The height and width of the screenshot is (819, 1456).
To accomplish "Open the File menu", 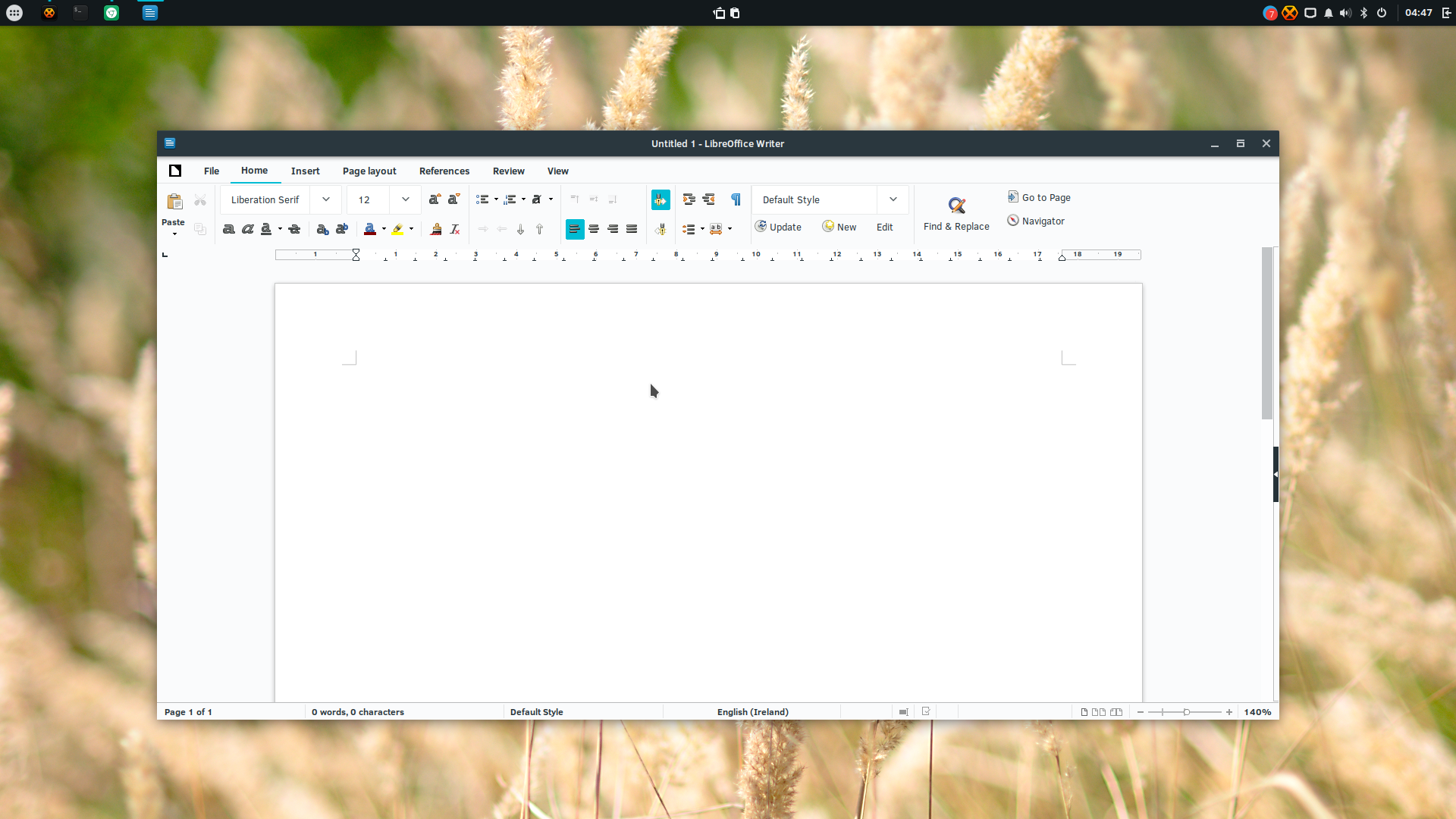I will click(x=212, y=171).
